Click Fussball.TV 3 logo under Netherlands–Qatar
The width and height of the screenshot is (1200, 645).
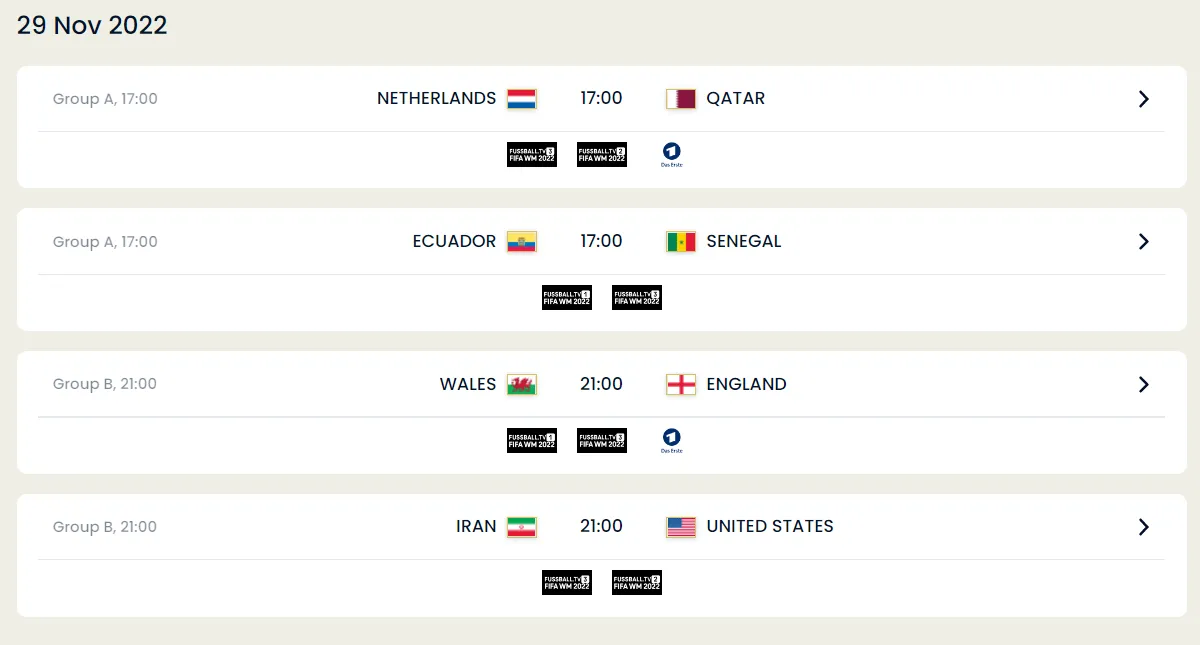pos(532,155)
